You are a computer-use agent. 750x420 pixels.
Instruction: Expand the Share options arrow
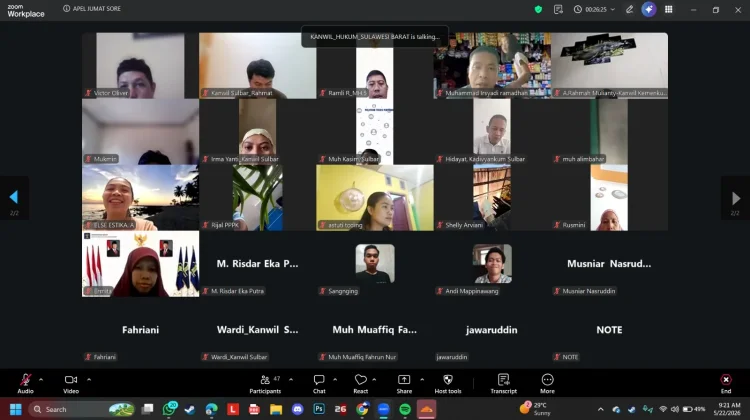pos(422,379)
